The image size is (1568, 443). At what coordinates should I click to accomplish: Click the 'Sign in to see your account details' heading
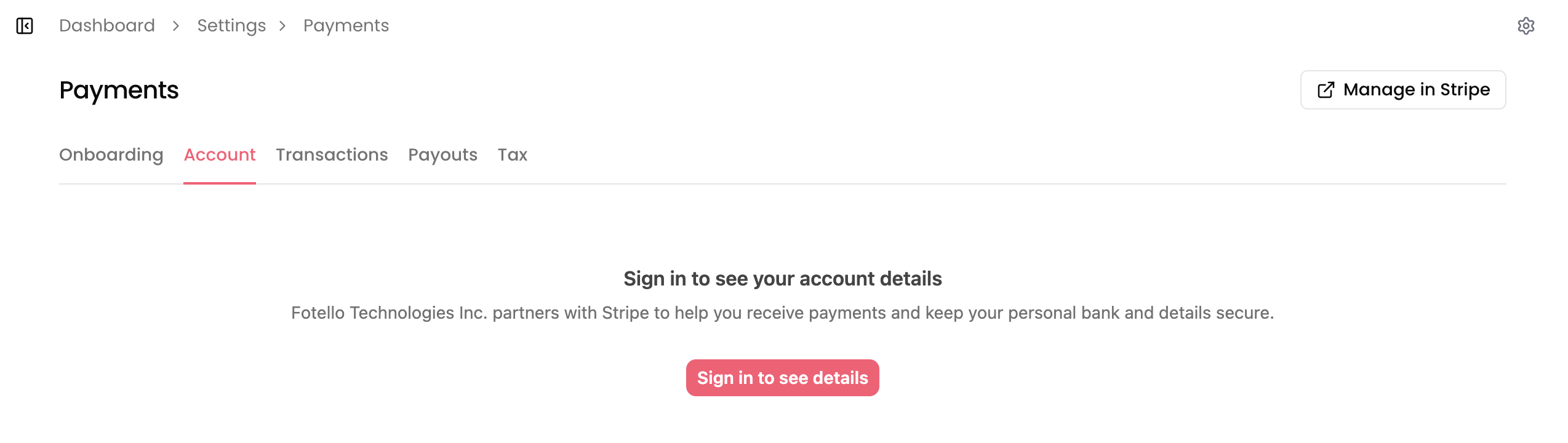[x=782, y=279]
